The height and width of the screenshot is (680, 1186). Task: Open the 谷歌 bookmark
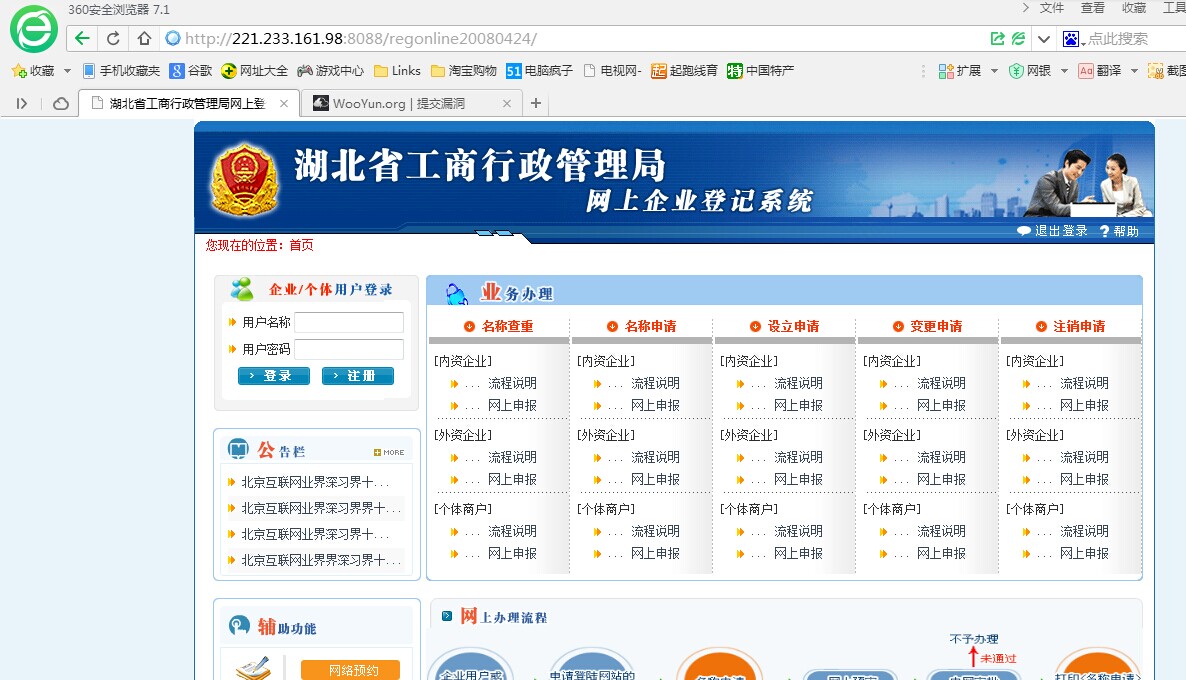point(191,71)
